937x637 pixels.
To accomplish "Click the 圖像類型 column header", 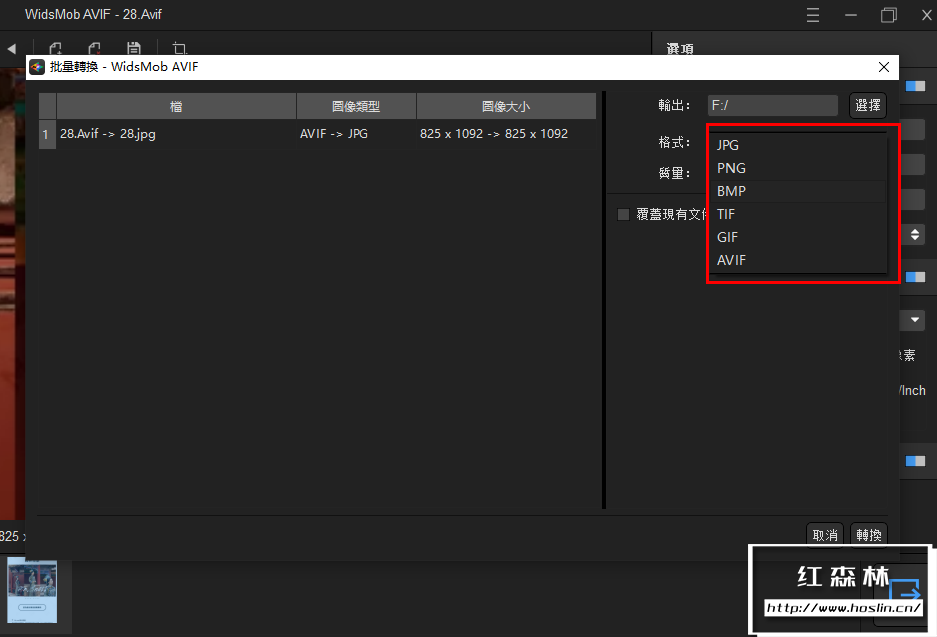I will tap(356, 106).
